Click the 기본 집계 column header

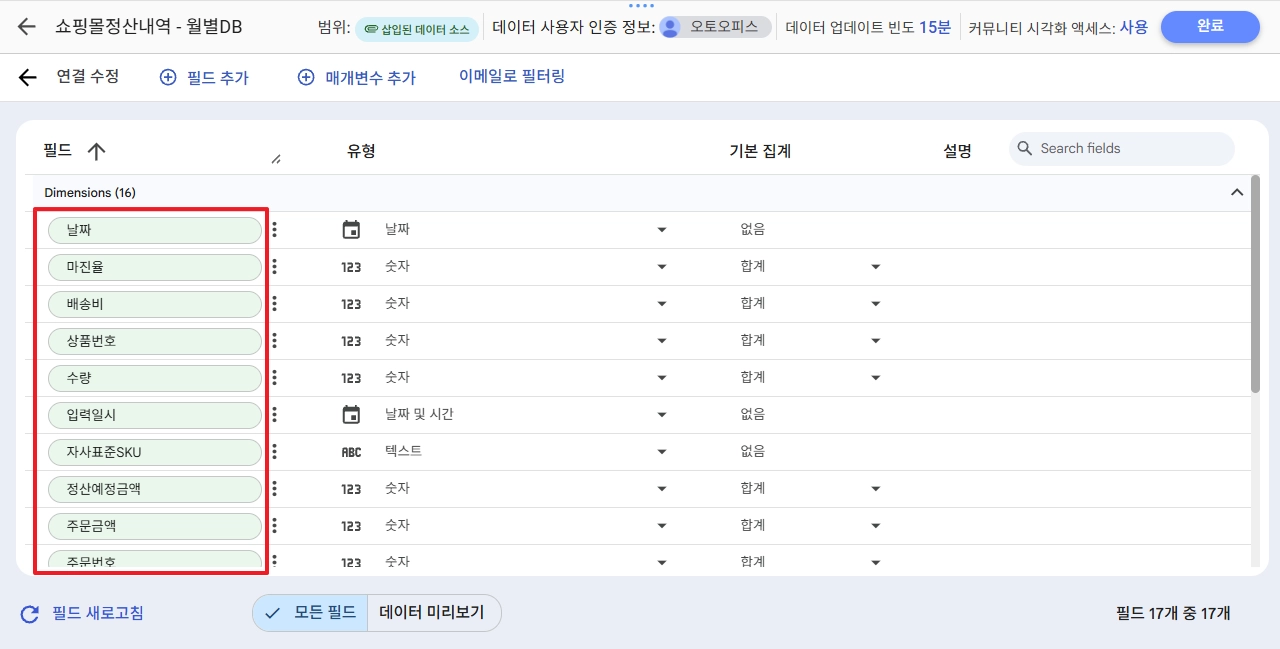[760, 151]
